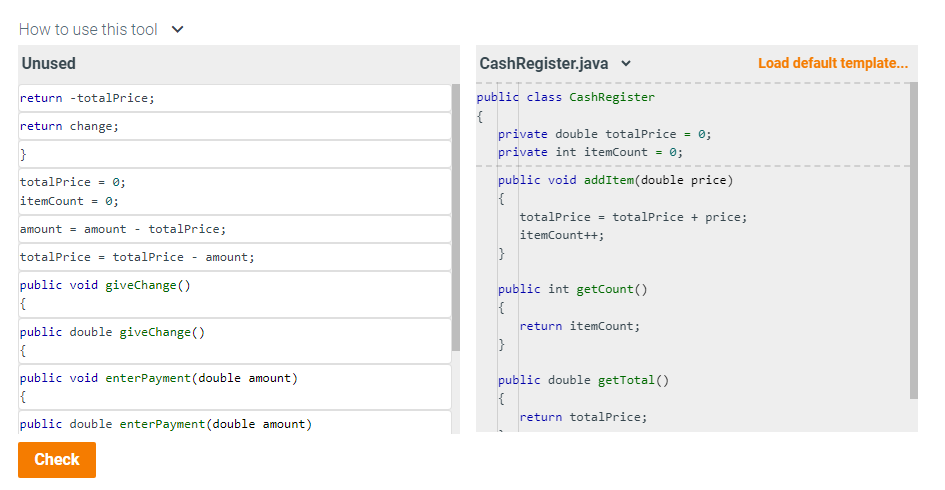Click the addItem method block in editor

[x=621, y=216]
